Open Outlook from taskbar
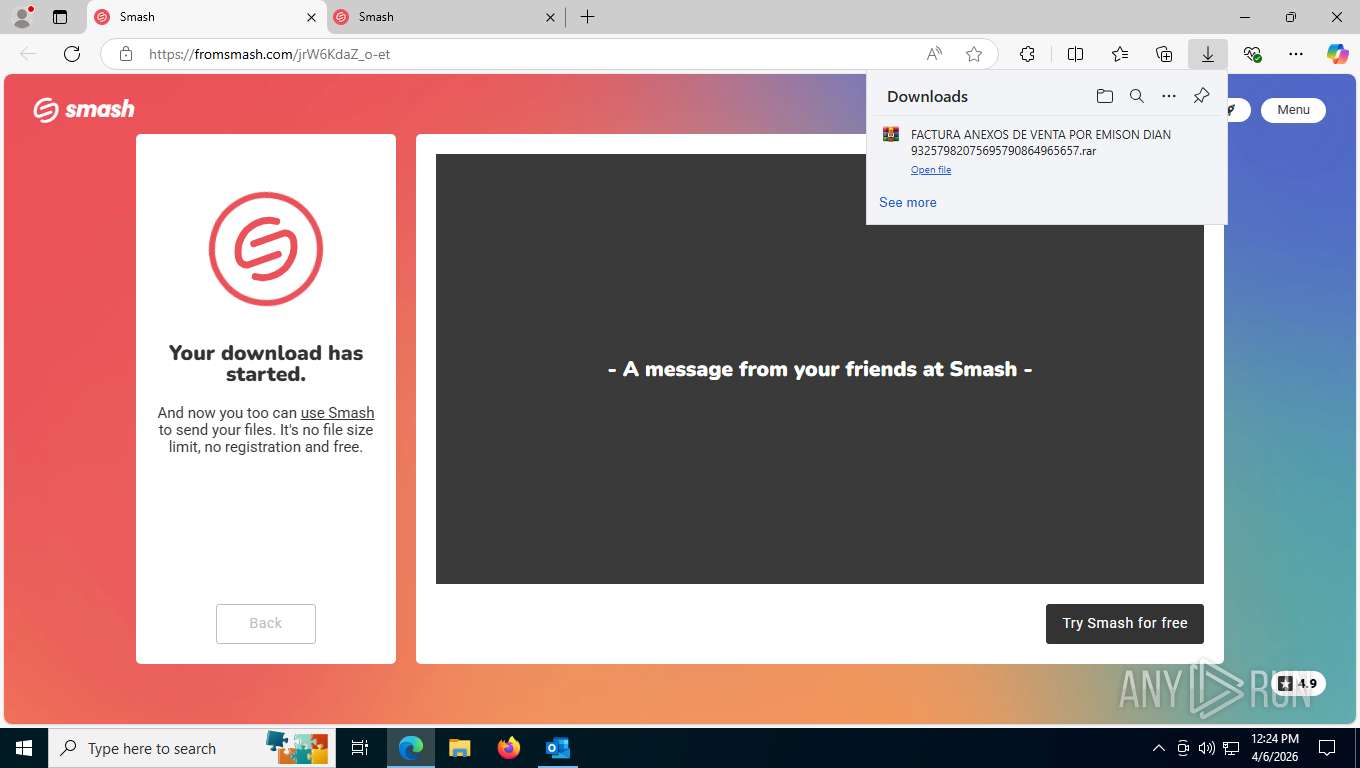This screenshot has height=768, width=1360. (x=557, y=748)
